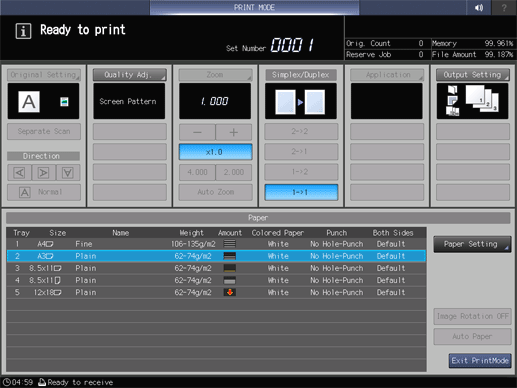
Task: Click the Ready to receive printer icon
Action: pos(42,382)
